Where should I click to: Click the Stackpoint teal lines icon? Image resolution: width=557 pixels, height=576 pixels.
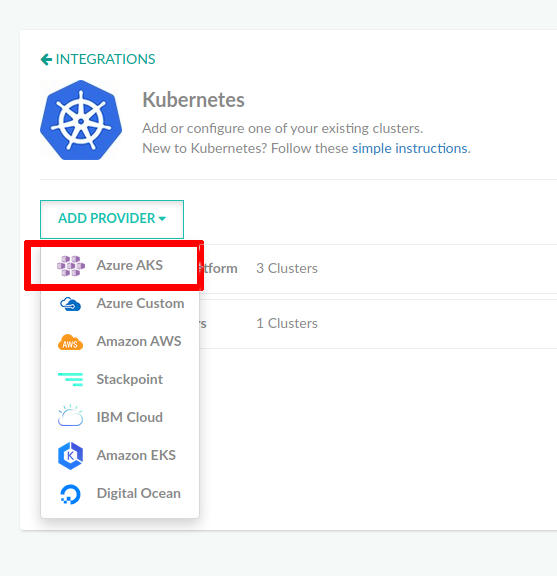pos(70,379)
